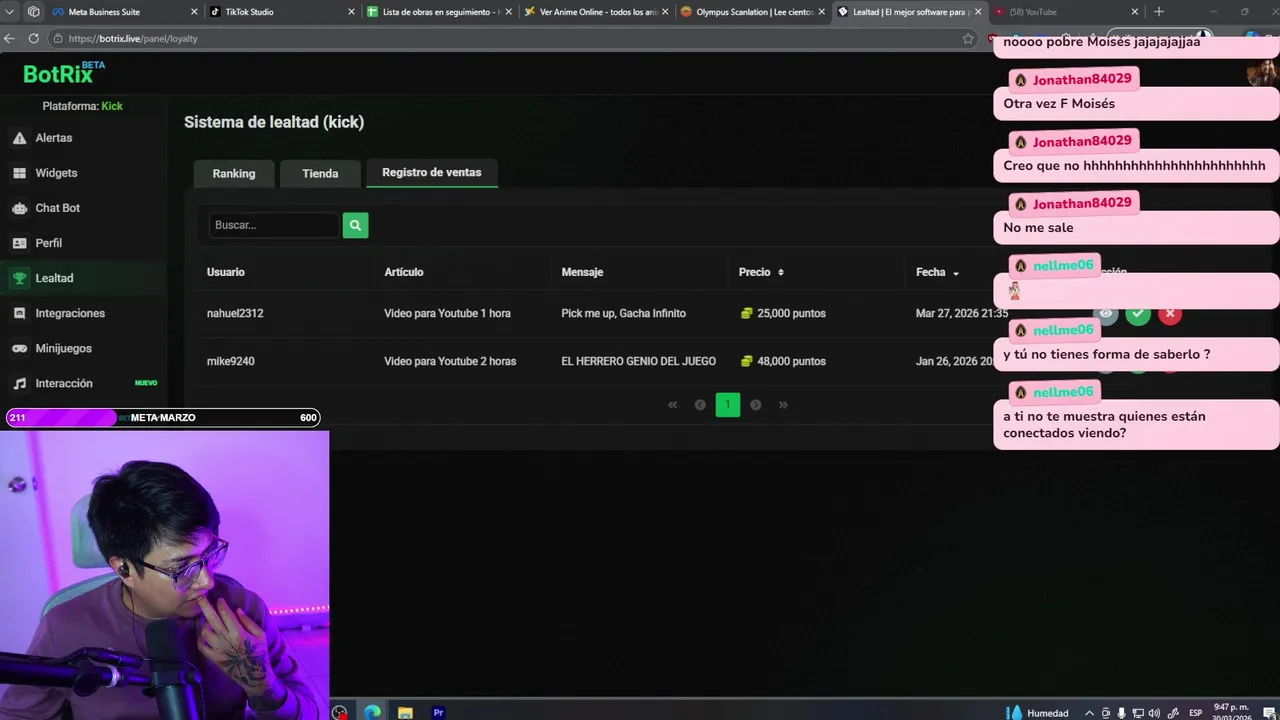
Task: Click in the Buscar search field
Action: (x=274, y=225)
